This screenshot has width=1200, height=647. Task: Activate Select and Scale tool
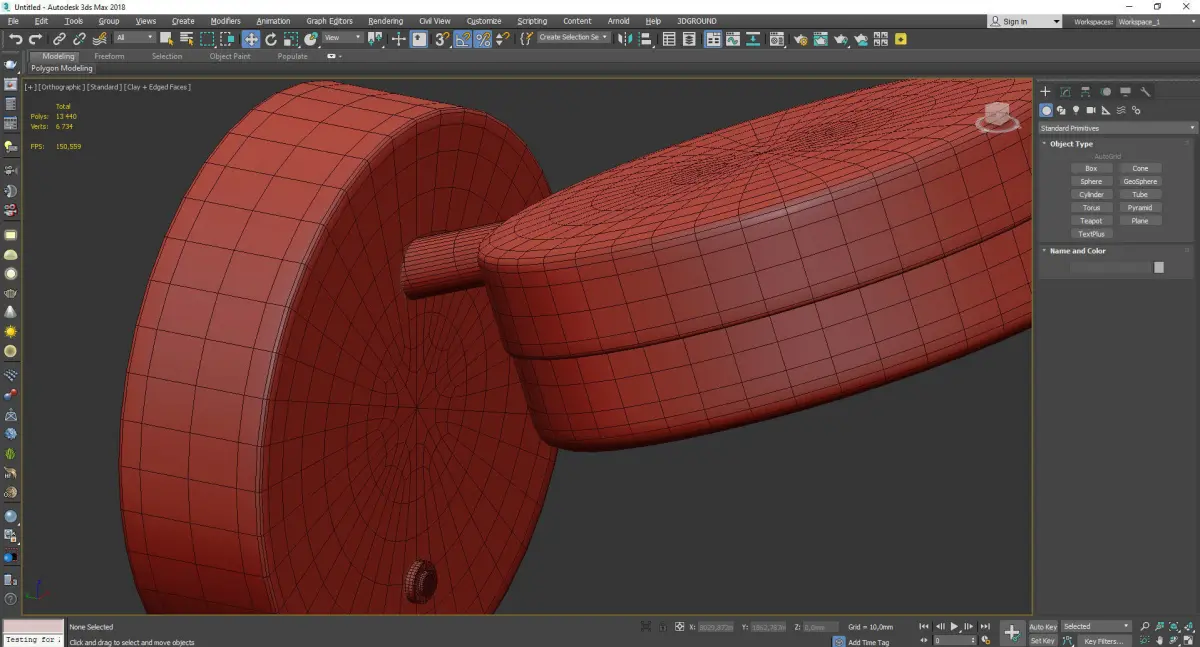290,39
